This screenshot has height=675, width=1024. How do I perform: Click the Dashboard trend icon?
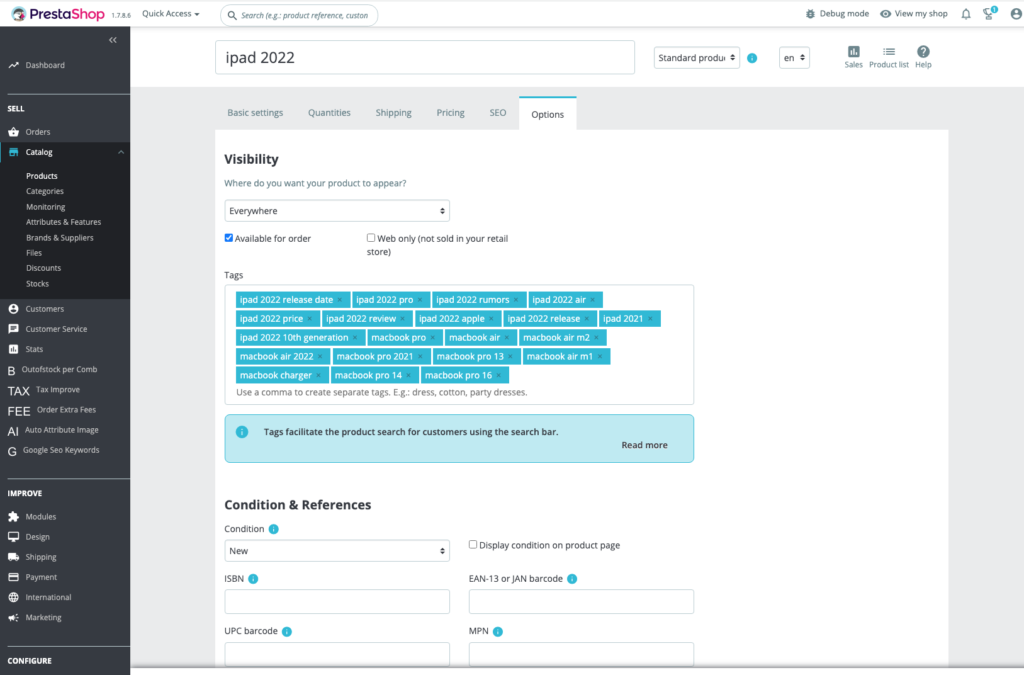coord(13,65)
